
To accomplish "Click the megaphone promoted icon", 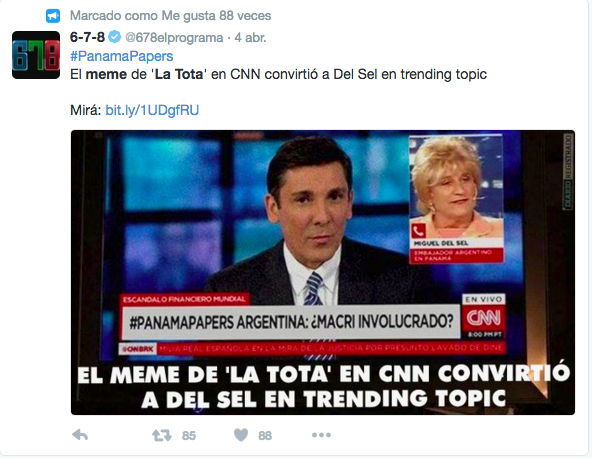I will point(53,16).
